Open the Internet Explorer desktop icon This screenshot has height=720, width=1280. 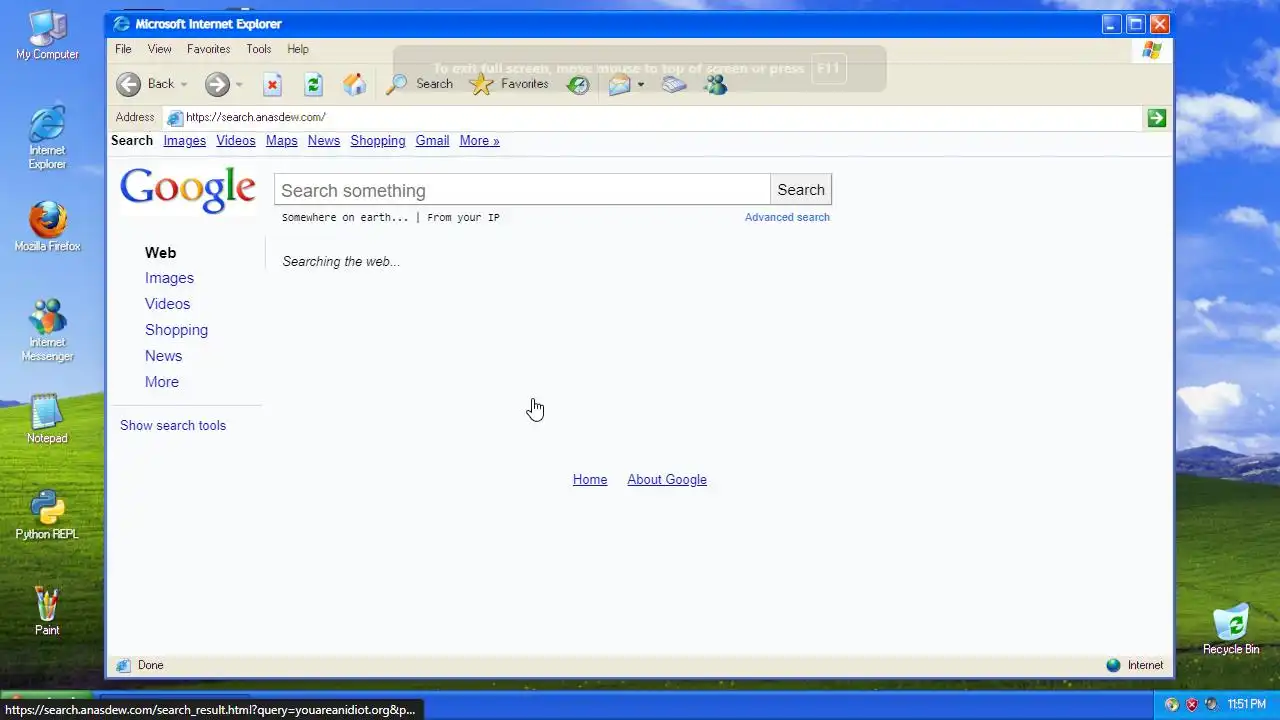coord(47,138)
